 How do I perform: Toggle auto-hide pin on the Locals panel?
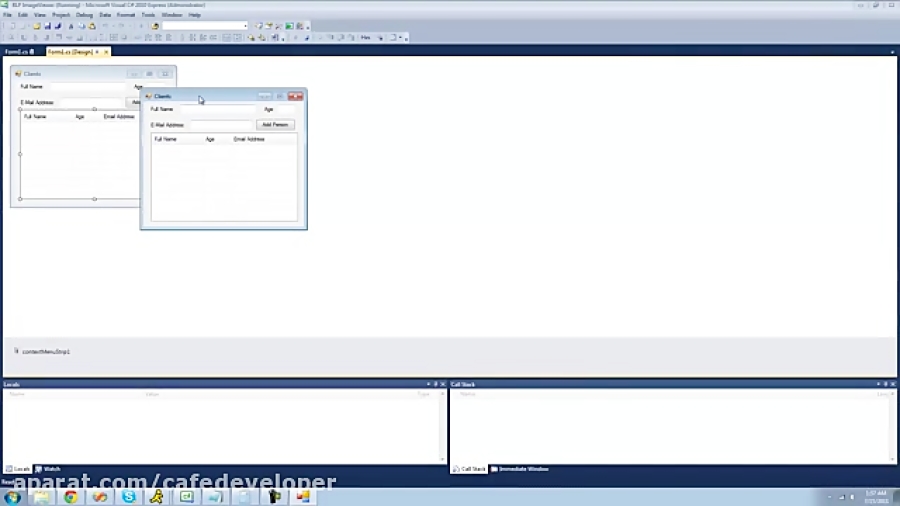pyautogui.click(x=436, y=384)
